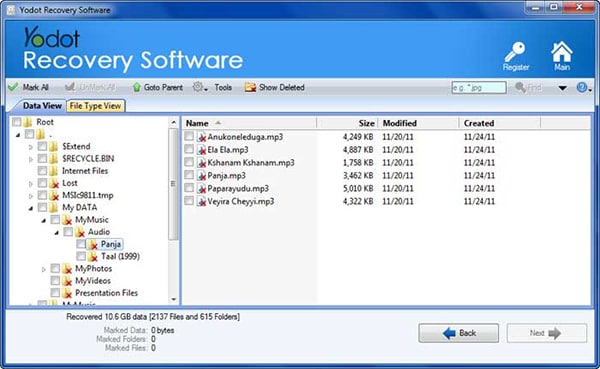Click the folder tree vertical scrollbar thumb
This screenshot has height=369, width=600.
pos(173,184)
